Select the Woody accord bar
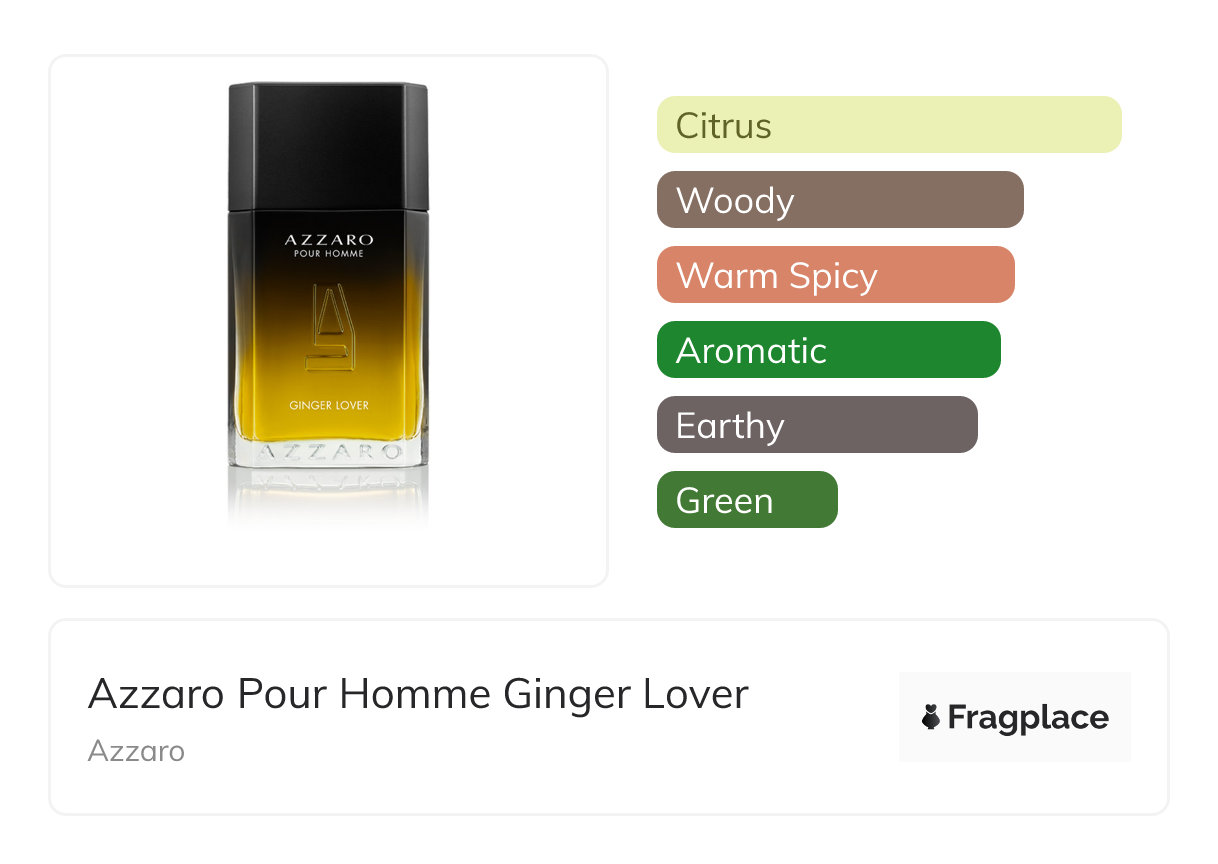 pos(840,200)
